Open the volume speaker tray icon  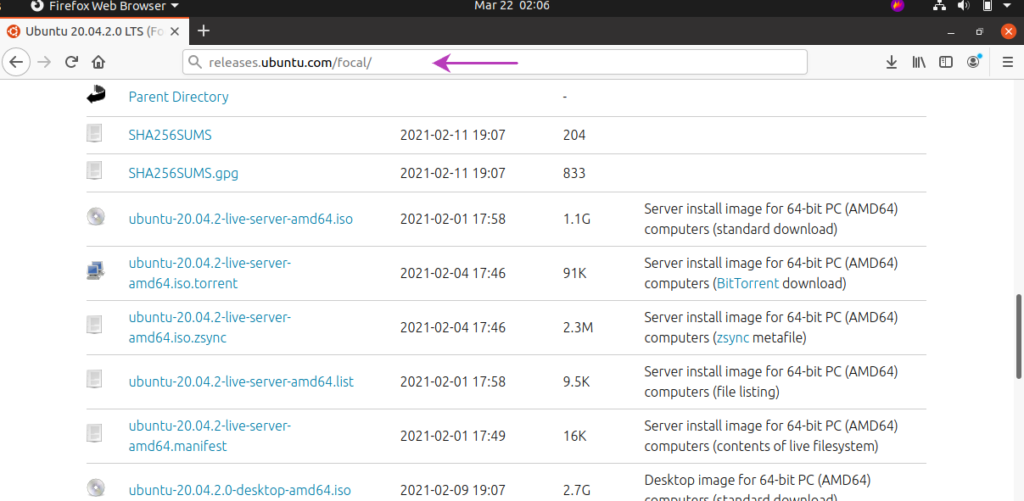964,6
